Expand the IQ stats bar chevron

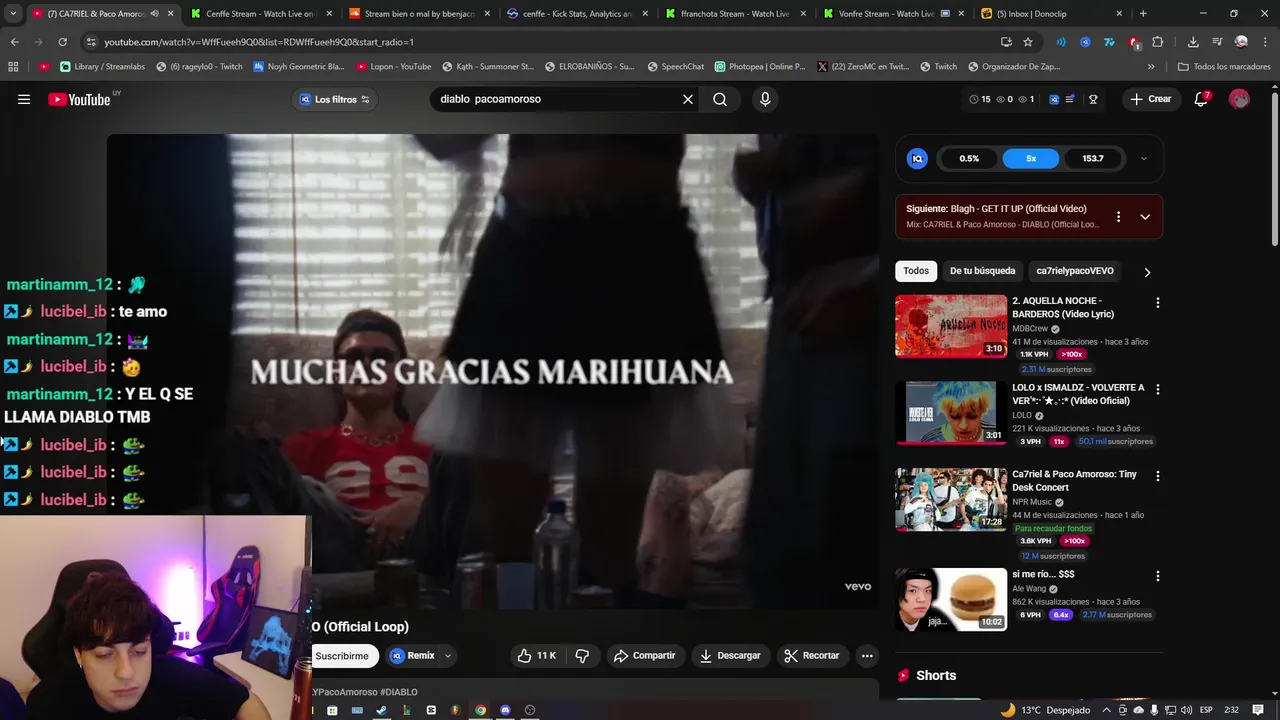click(x=1144, y=158)
